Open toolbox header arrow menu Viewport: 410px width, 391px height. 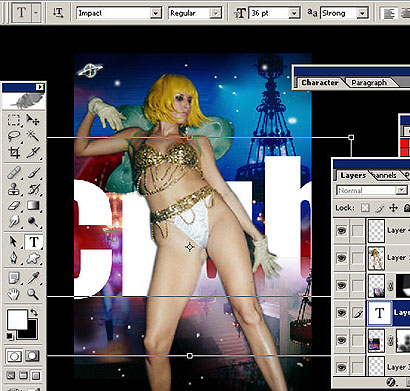[40, 87]
